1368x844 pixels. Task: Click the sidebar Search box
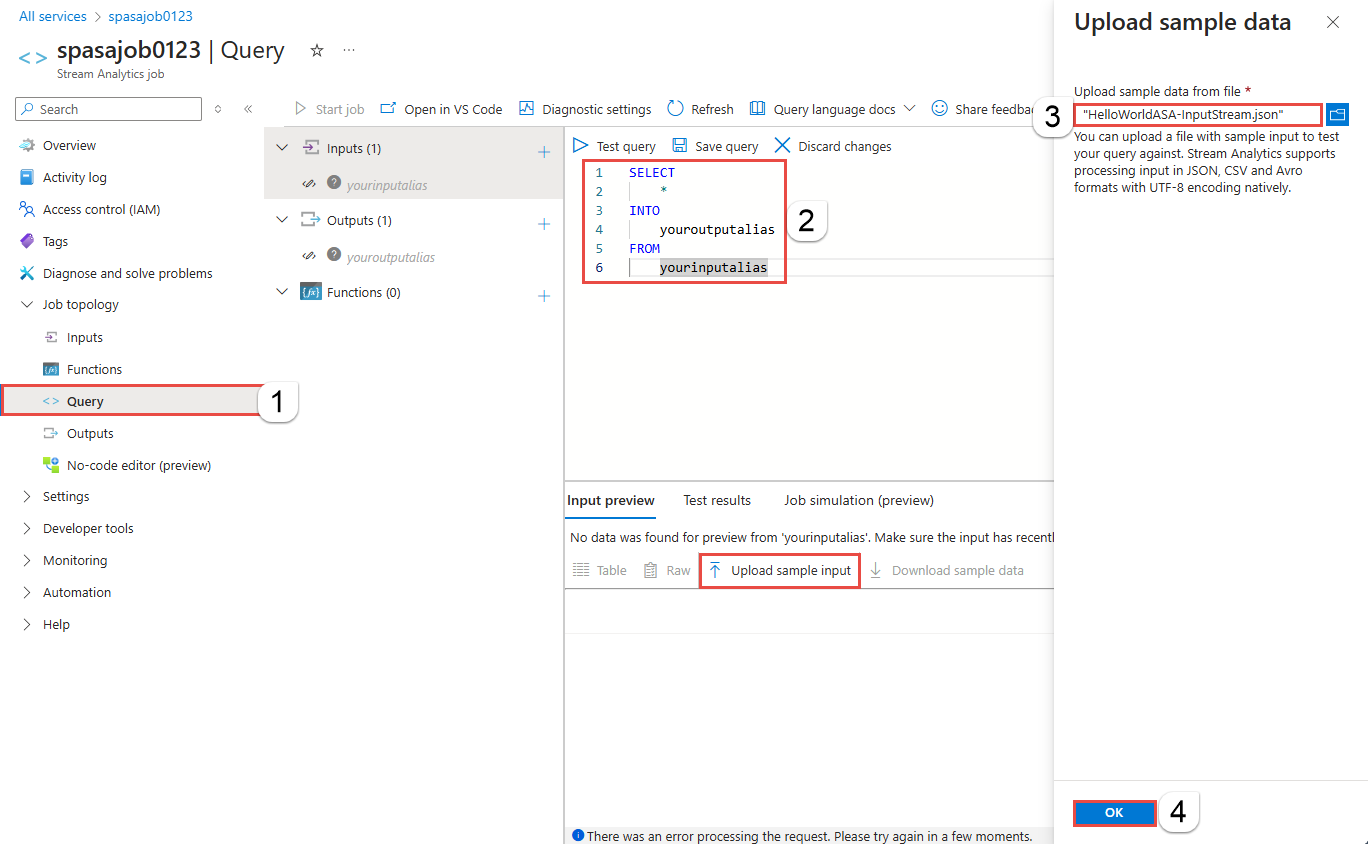[x=109, y=109]
